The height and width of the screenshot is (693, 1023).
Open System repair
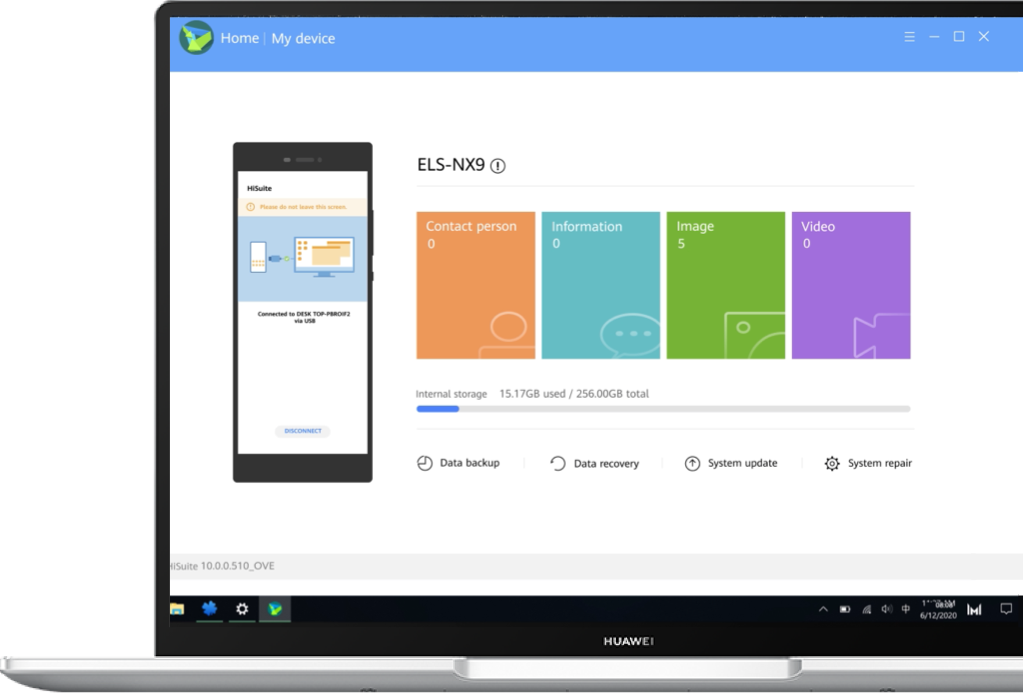tap(867, 464)
